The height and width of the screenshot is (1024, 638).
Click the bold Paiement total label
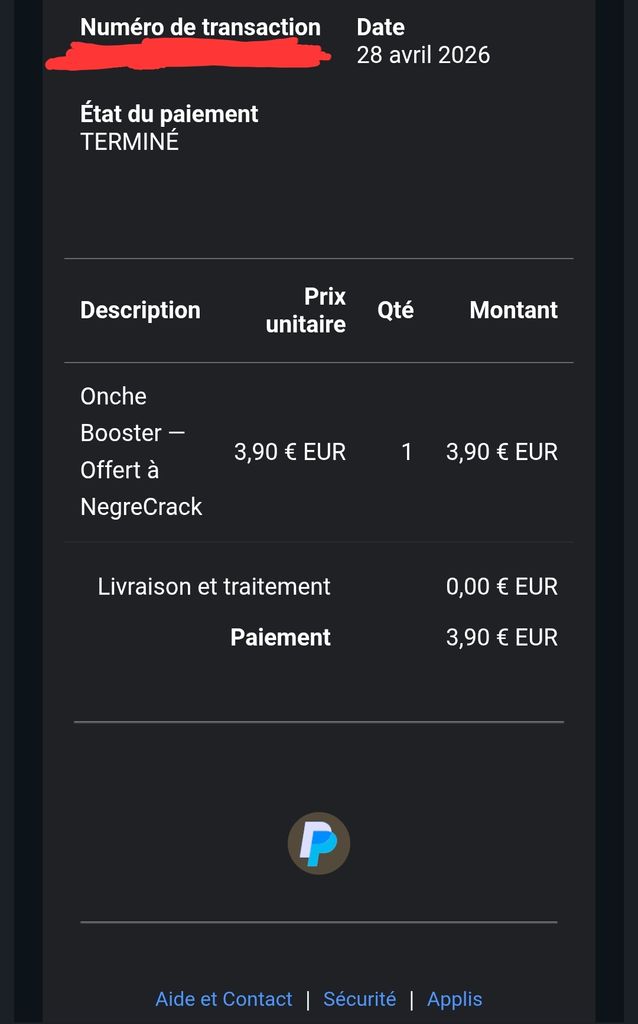click(x=280, y=637)
